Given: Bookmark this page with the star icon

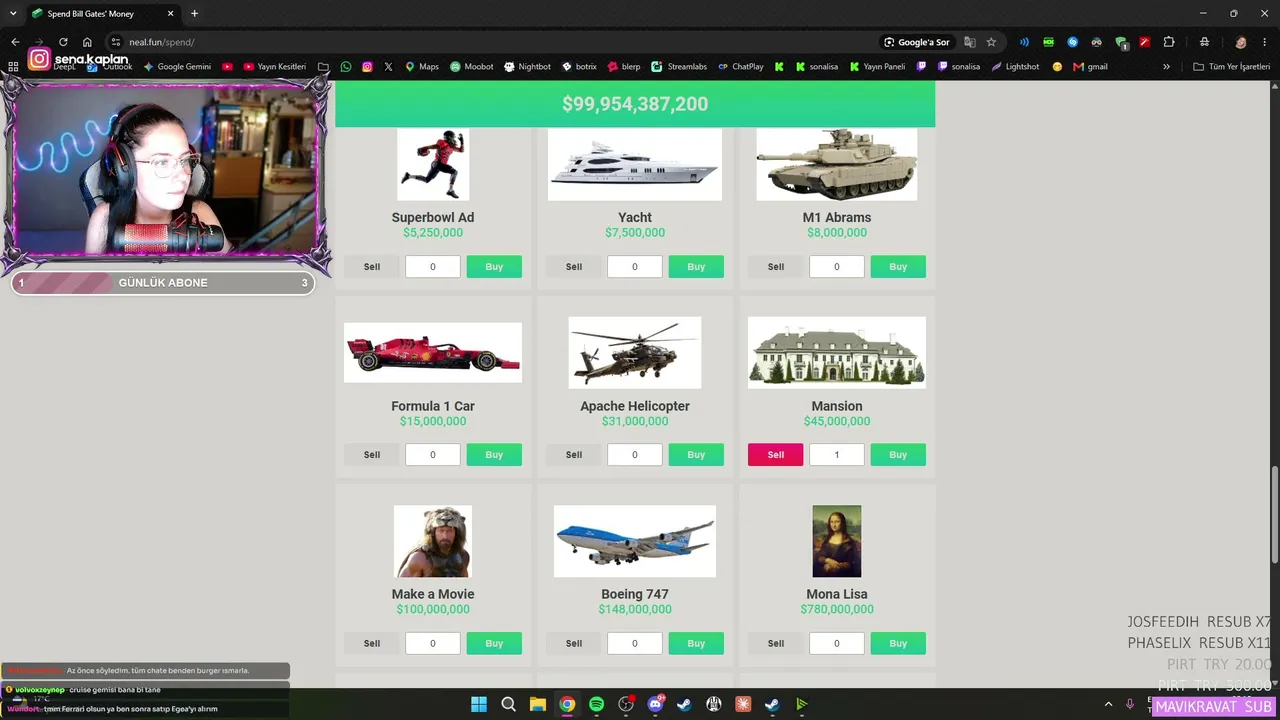Looking at the screenshot, I should point(991,42).
